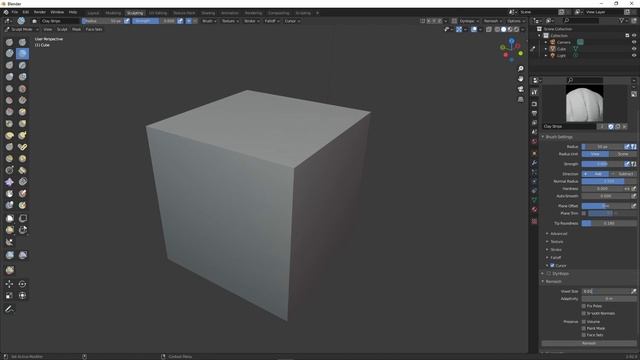Viewport: 640px width, 360px height.
Task: Switch perspective/orthographic grid icon
Action: 520,99
